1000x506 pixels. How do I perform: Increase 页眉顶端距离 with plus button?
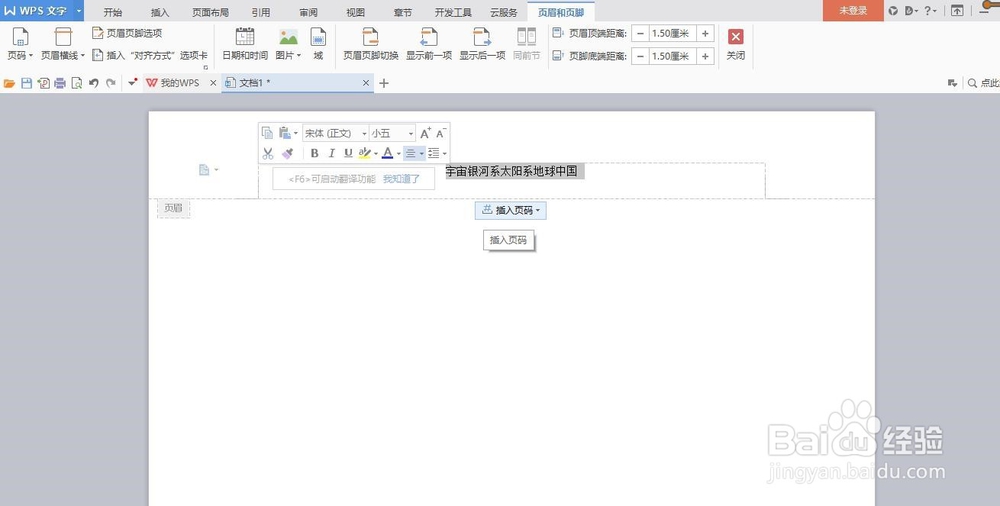click(x=705, y=34)
